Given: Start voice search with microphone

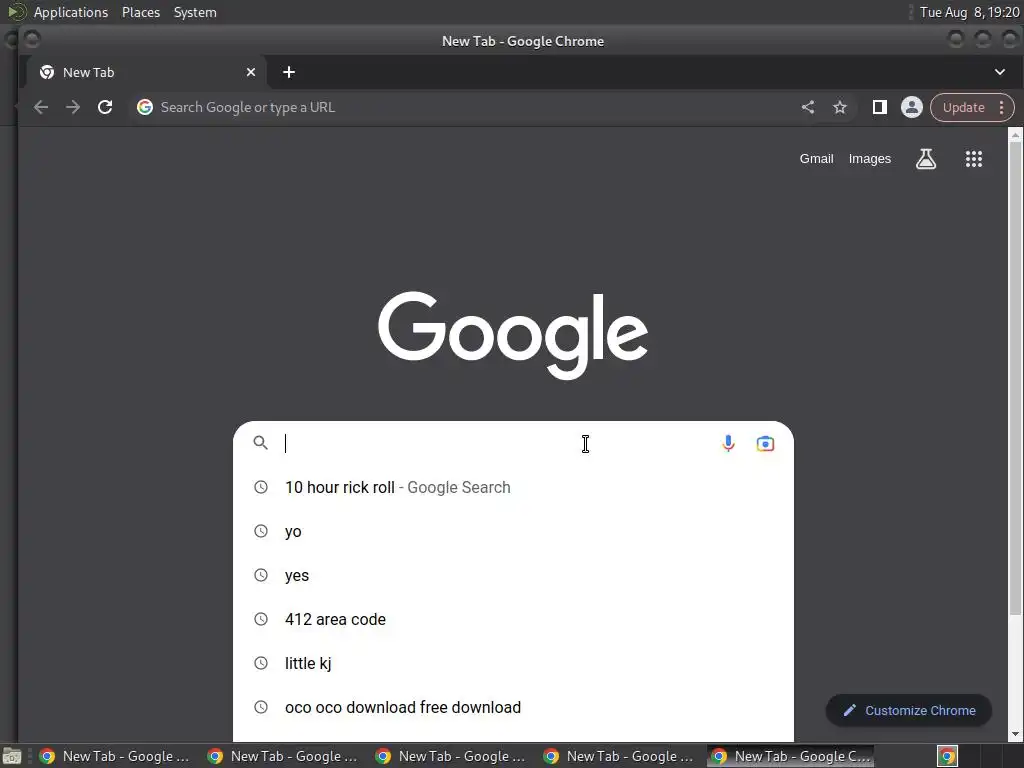Looking at the screenshot, I should click(x=728, y=443).
